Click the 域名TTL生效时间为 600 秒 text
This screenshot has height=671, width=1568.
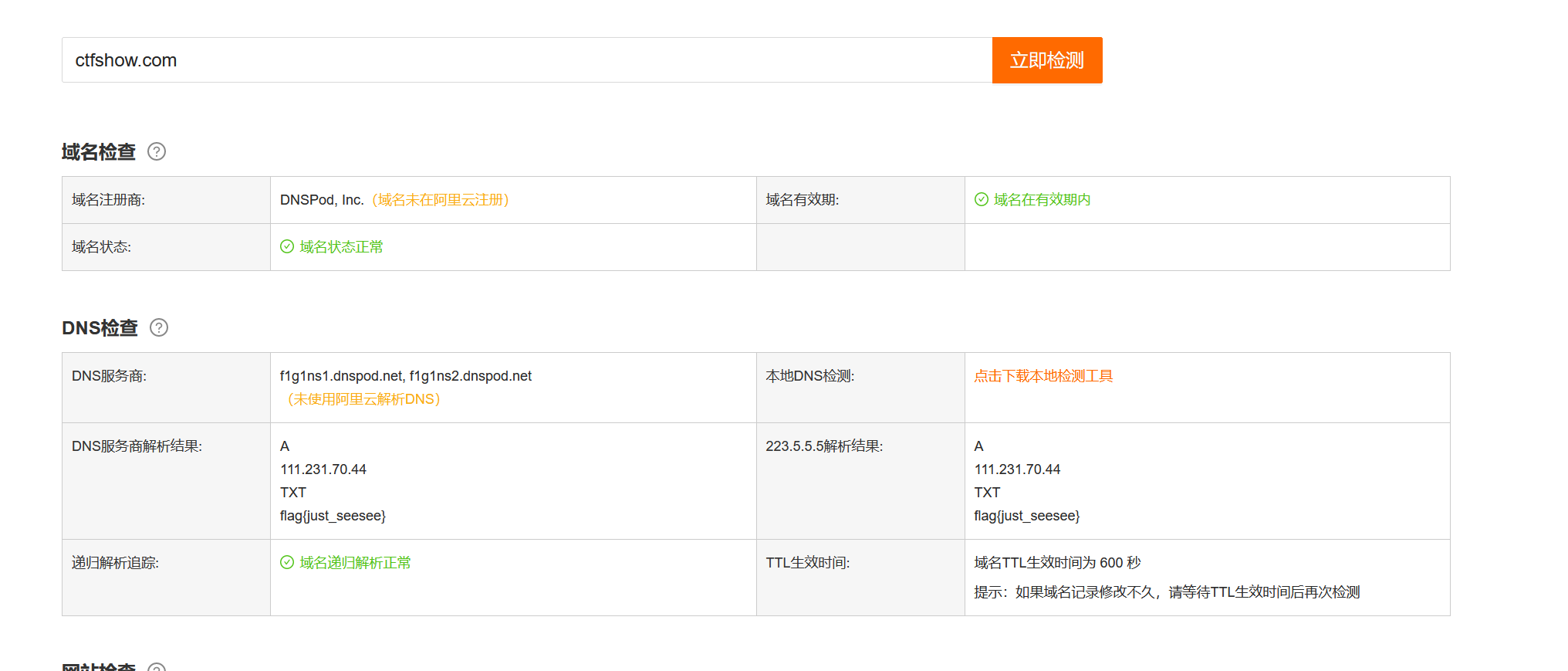(x=1057, y=563)
